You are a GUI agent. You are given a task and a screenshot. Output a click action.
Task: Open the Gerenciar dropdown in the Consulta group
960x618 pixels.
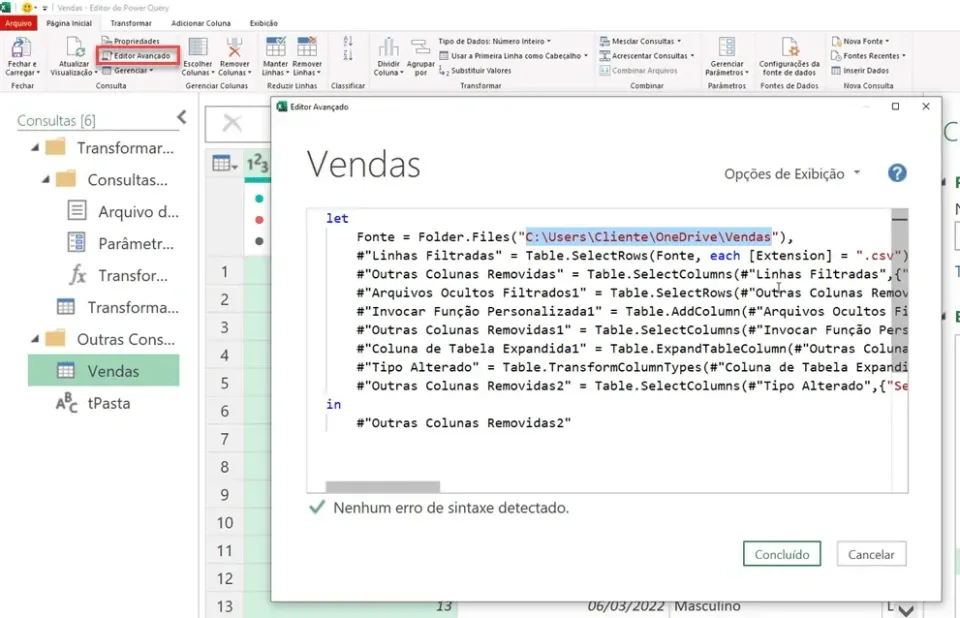click(x=127, y=70)
